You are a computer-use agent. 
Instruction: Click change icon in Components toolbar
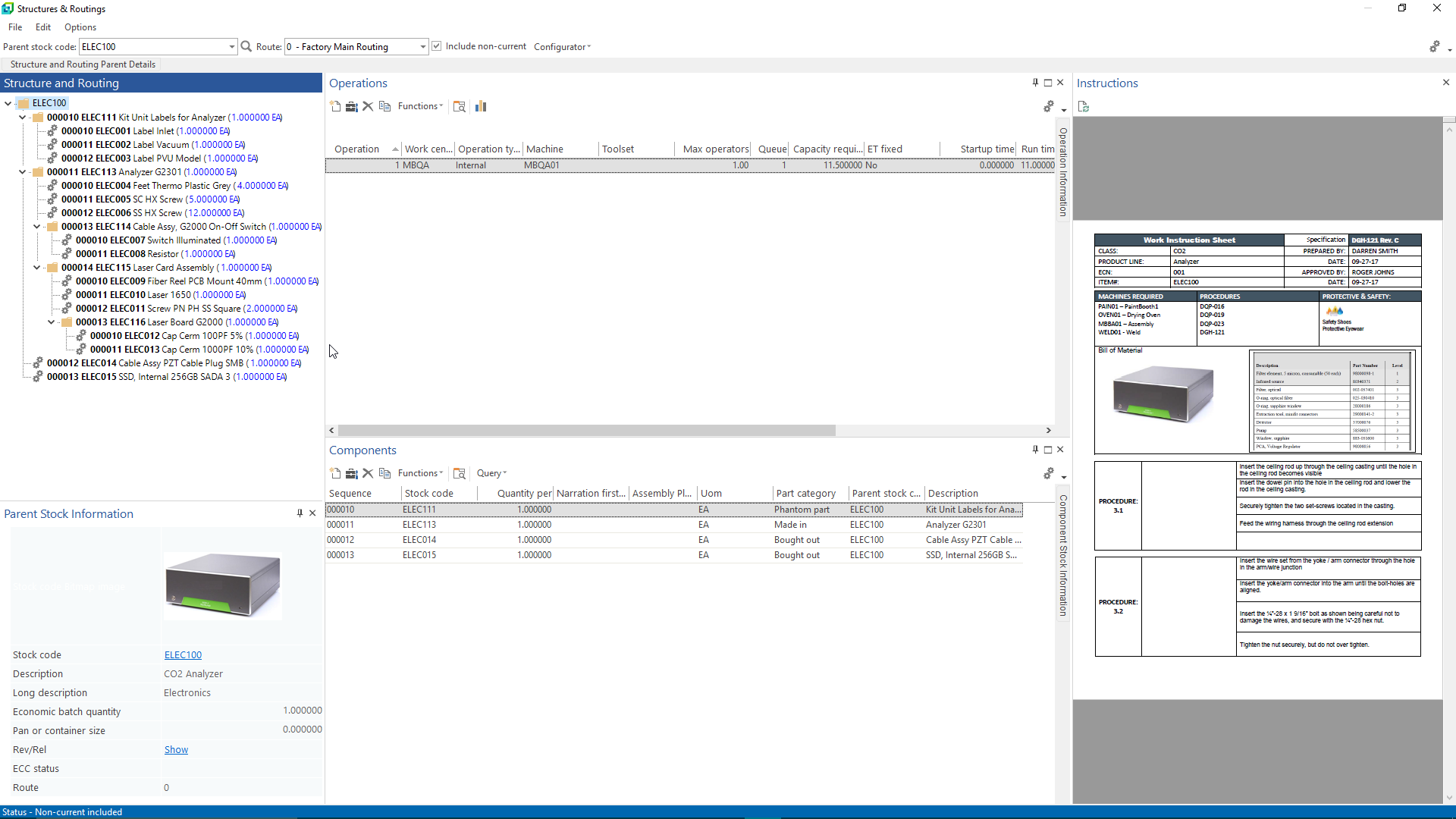(x=352, y=473)
